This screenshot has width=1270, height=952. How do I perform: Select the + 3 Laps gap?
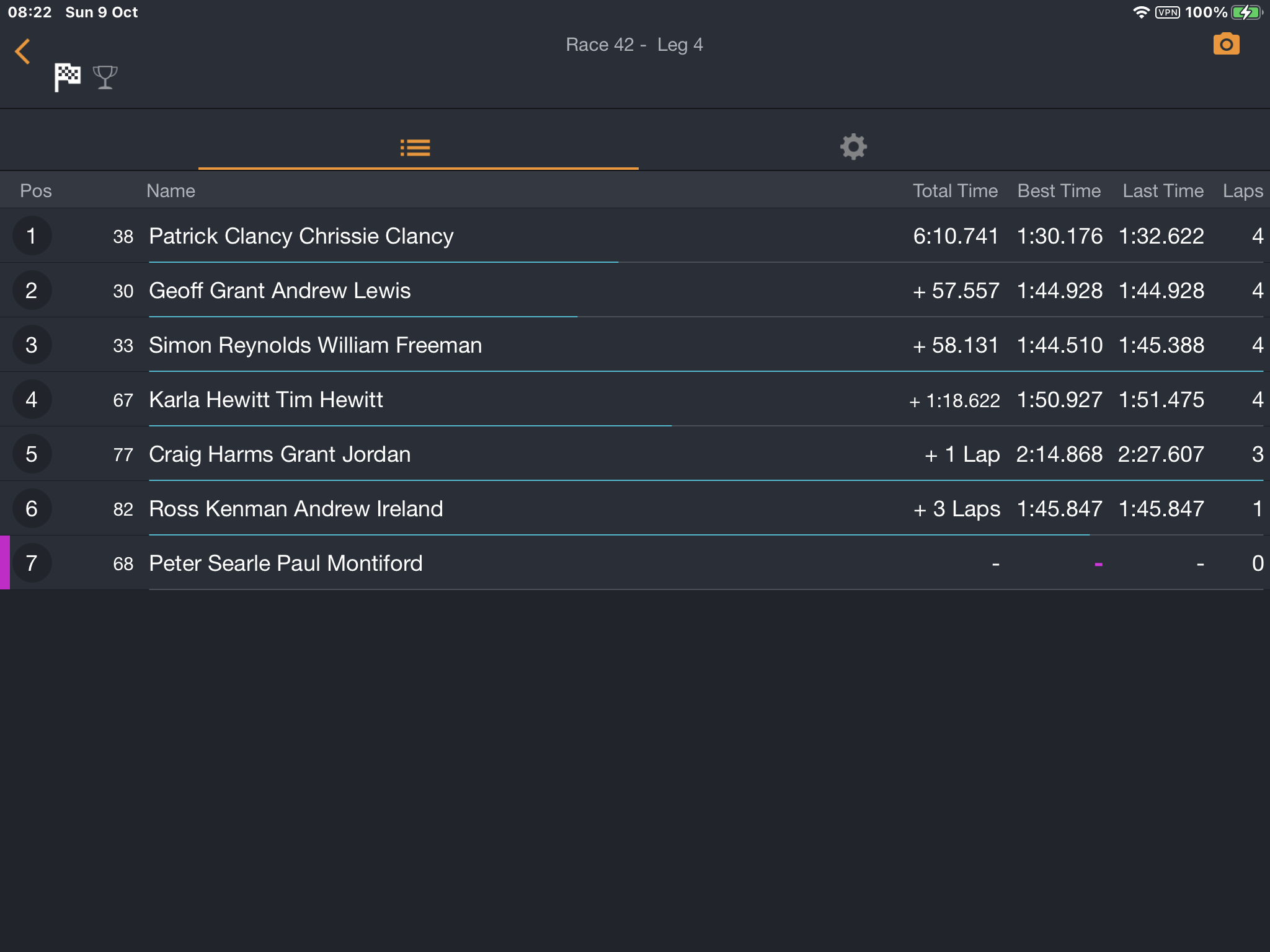pyautogui.click(x=957, y=509)
